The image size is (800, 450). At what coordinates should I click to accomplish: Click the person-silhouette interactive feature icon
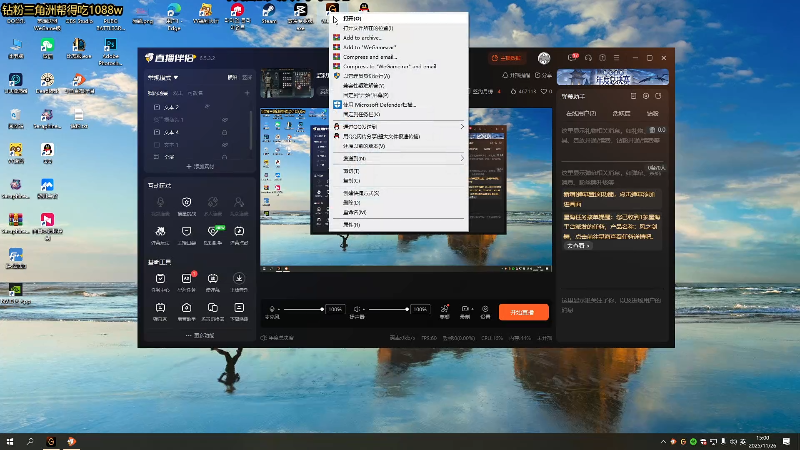tap(239, 202)
